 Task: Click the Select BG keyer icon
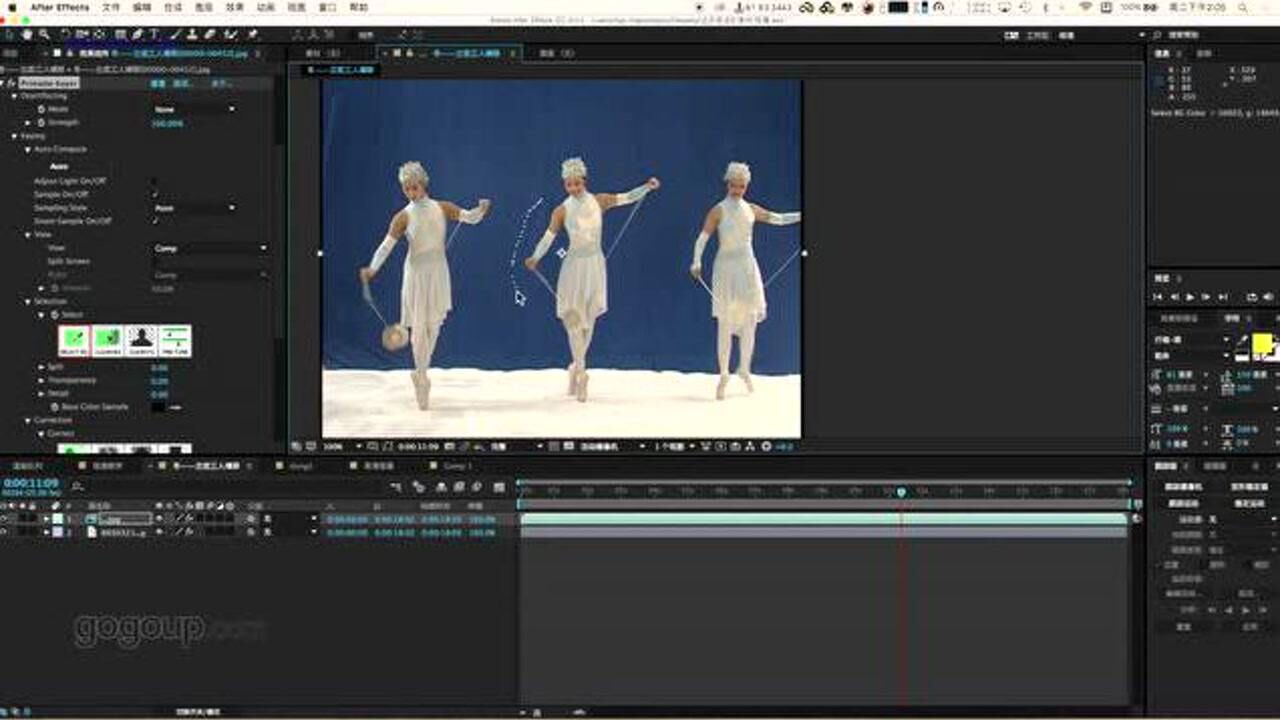pos(73,341)
